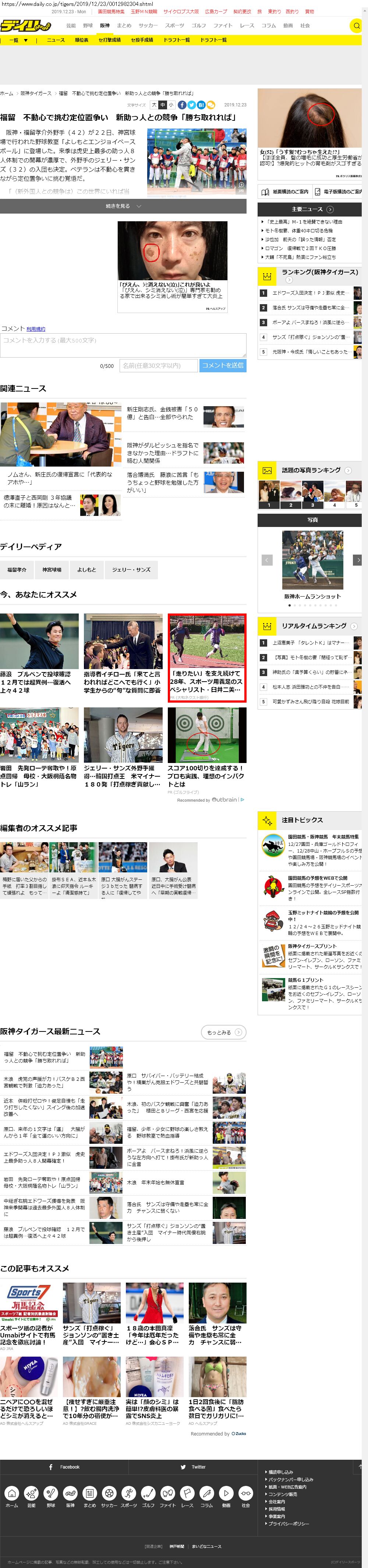368x1568 pixels.
Task: Open the 阪神 tab in top navigation
Action: tap(105, 25)
